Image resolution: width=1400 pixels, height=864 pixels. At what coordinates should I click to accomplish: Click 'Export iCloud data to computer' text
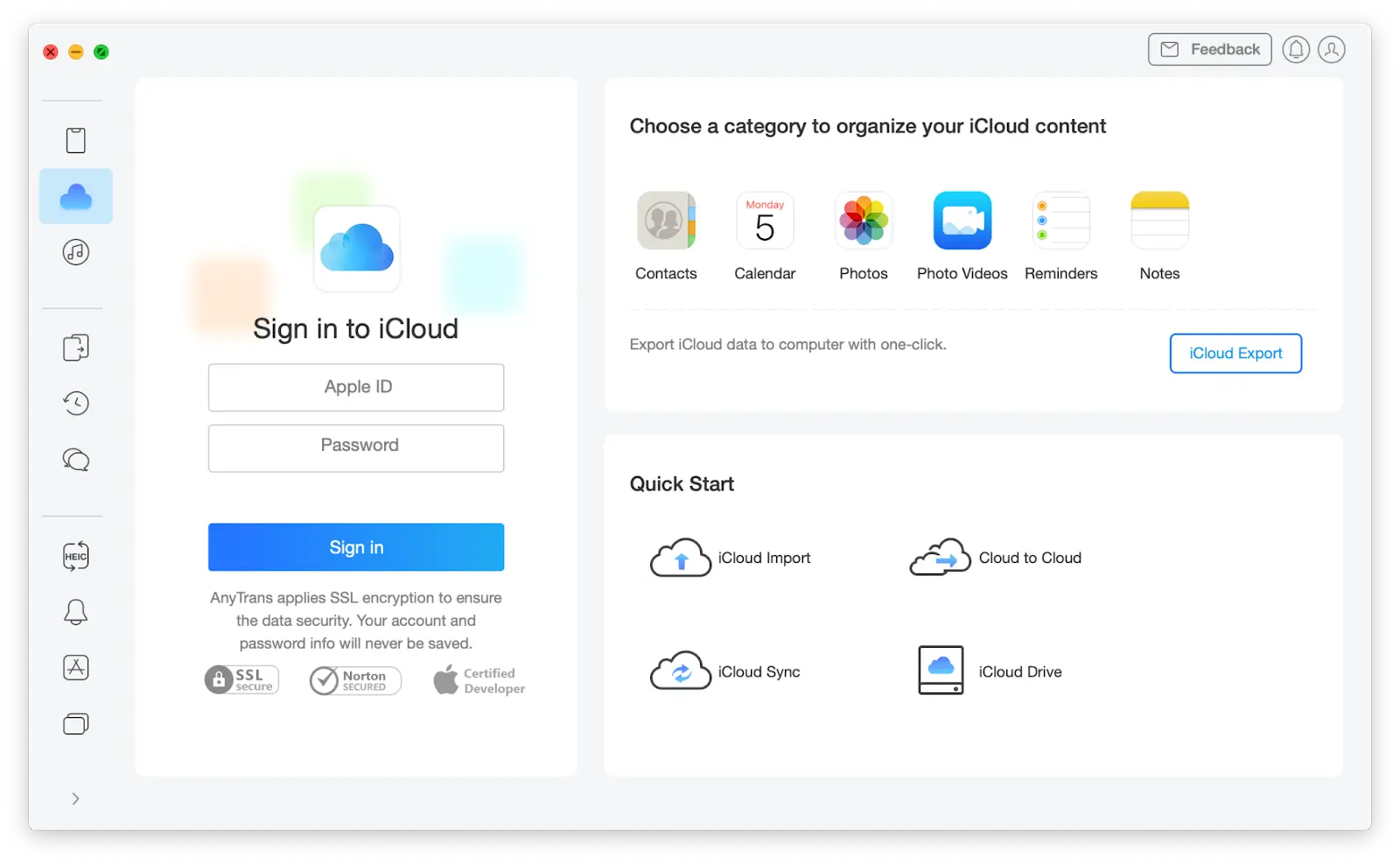[x=787, y=345]
